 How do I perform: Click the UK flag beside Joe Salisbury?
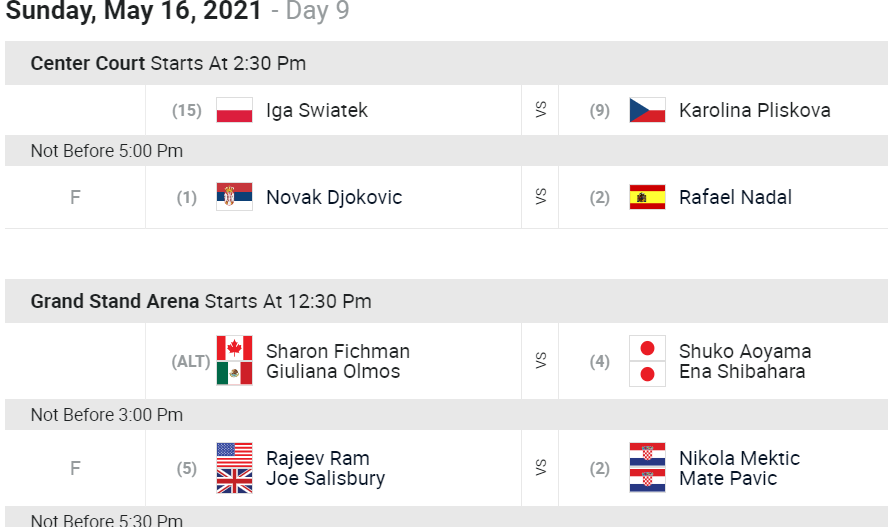(234, 480)
